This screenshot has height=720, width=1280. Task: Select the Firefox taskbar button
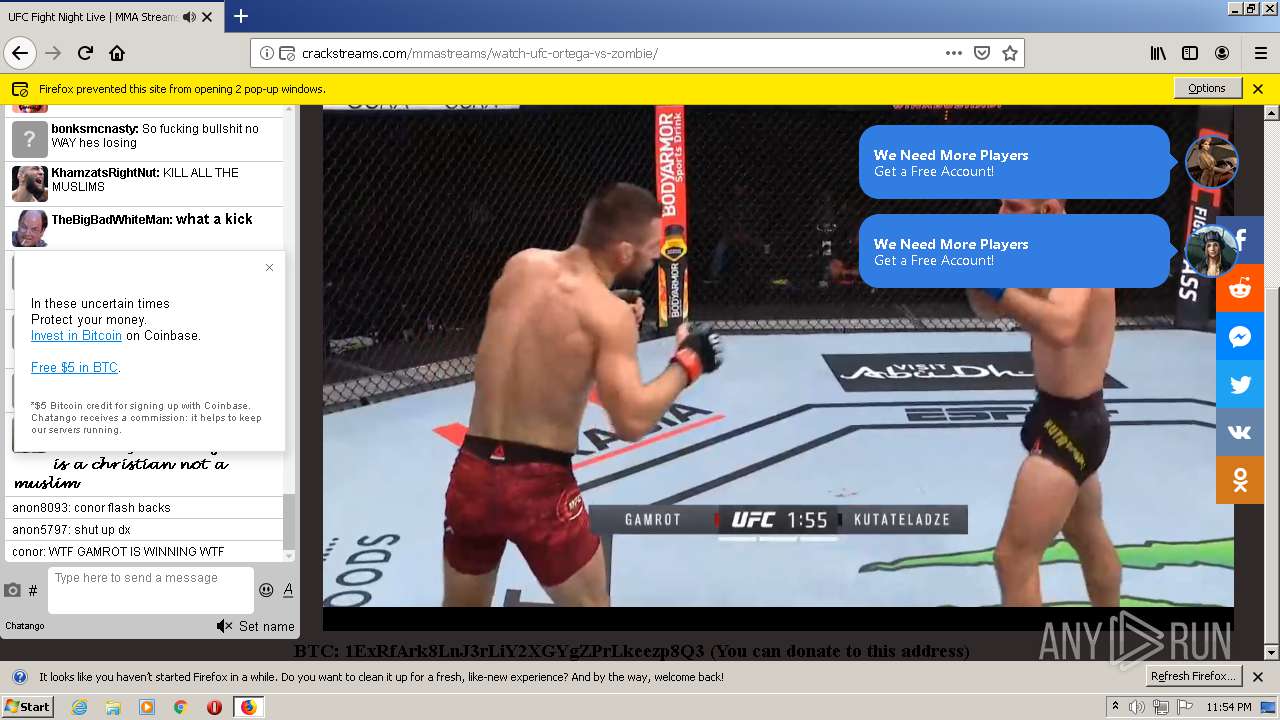click(248, 707)
